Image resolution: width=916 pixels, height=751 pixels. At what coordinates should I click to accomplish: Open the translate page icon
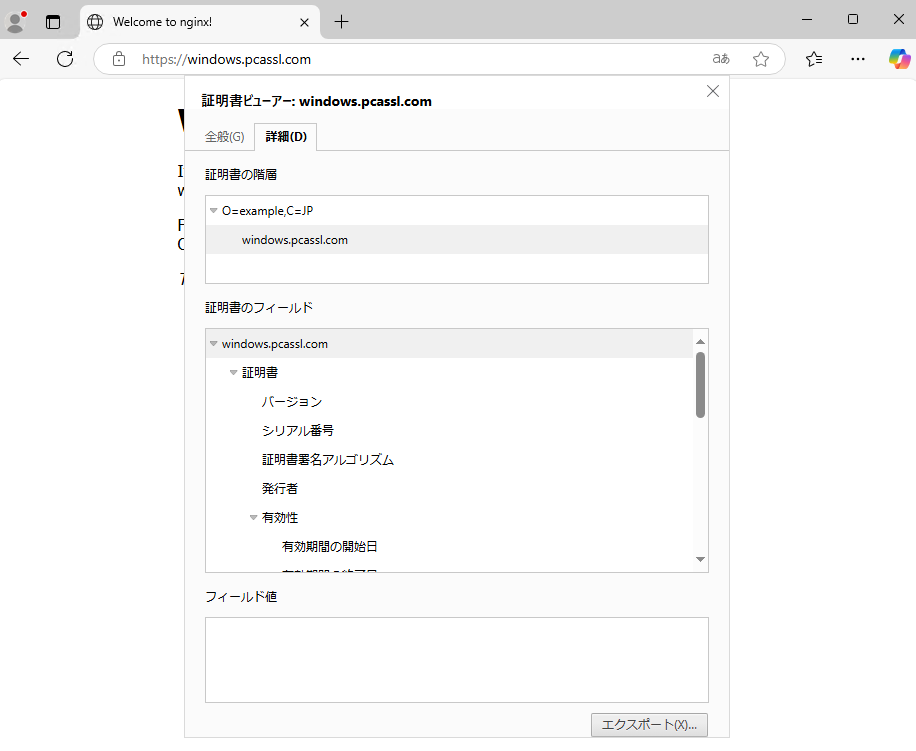click(721, 58)
